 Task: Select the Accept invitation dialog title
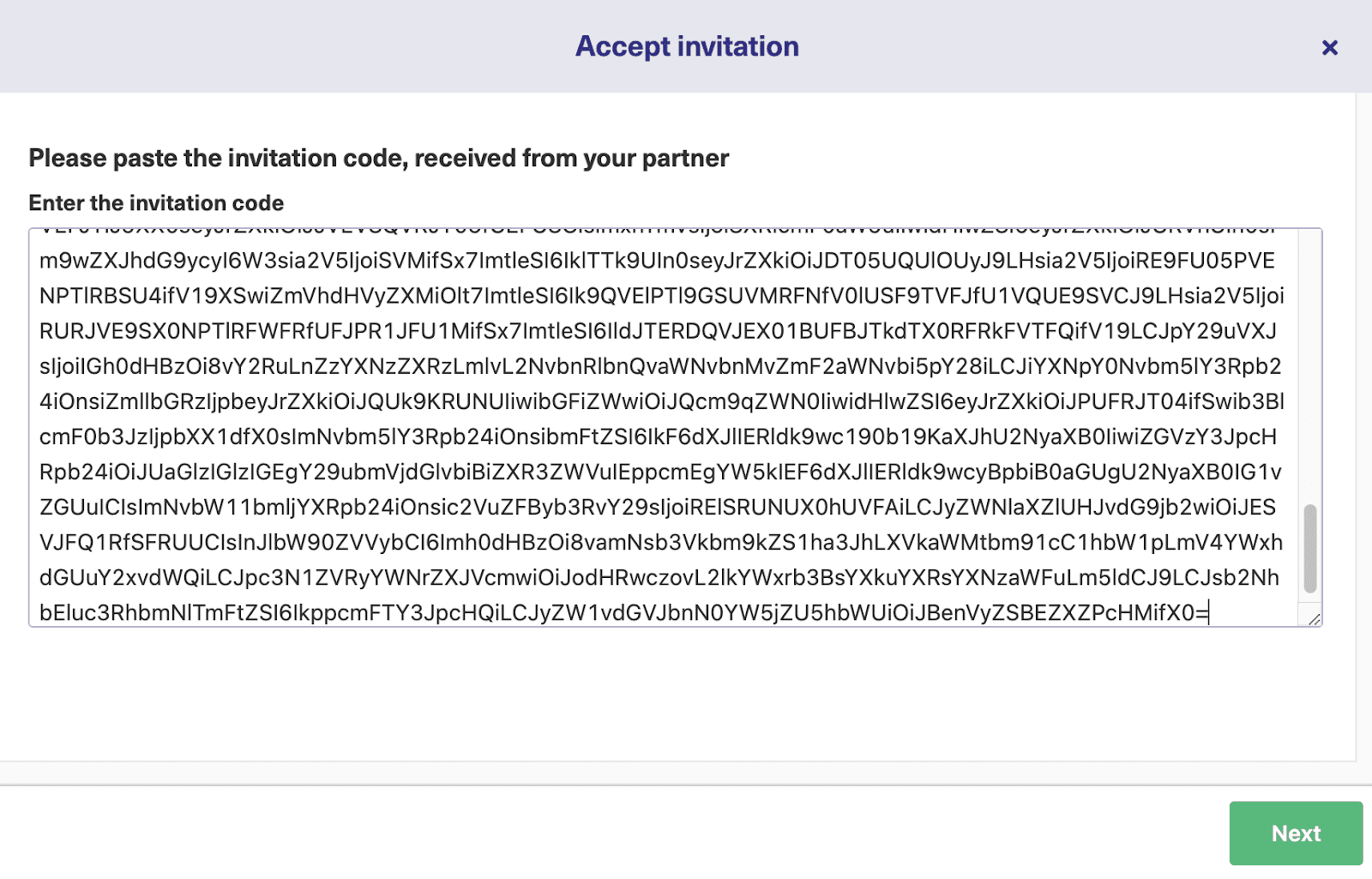pyautogui.click(x=686, y=46)
